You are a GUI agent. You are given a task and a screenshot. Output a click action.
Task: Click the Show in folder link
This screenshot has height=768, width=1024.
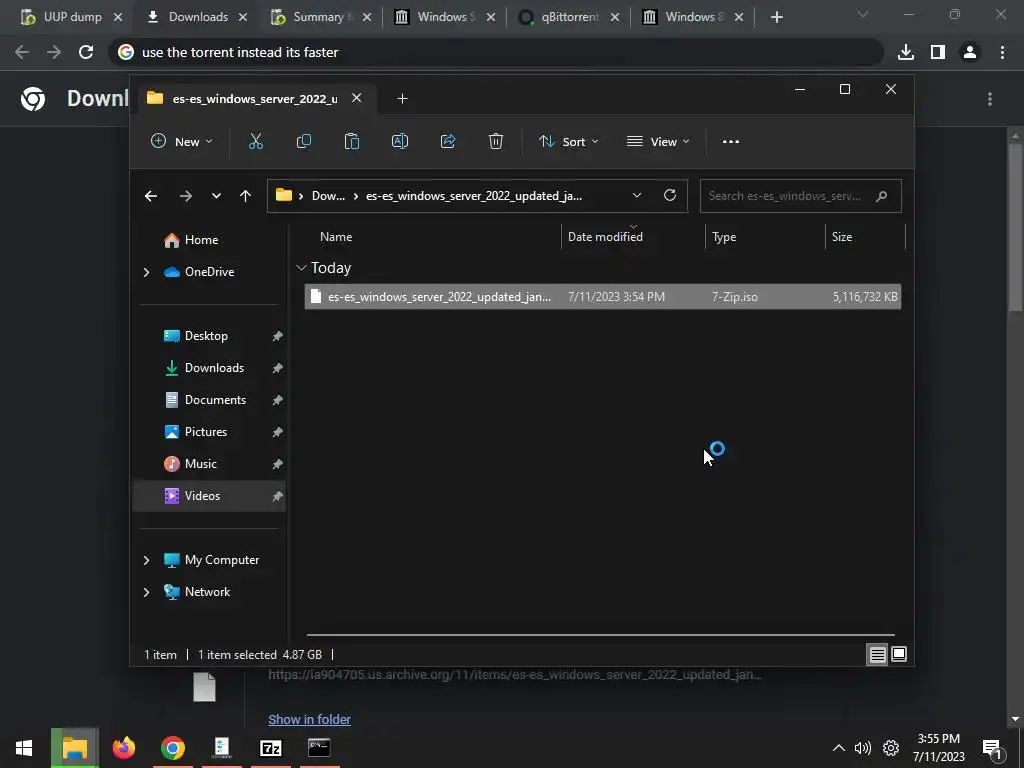click(310, 720)
